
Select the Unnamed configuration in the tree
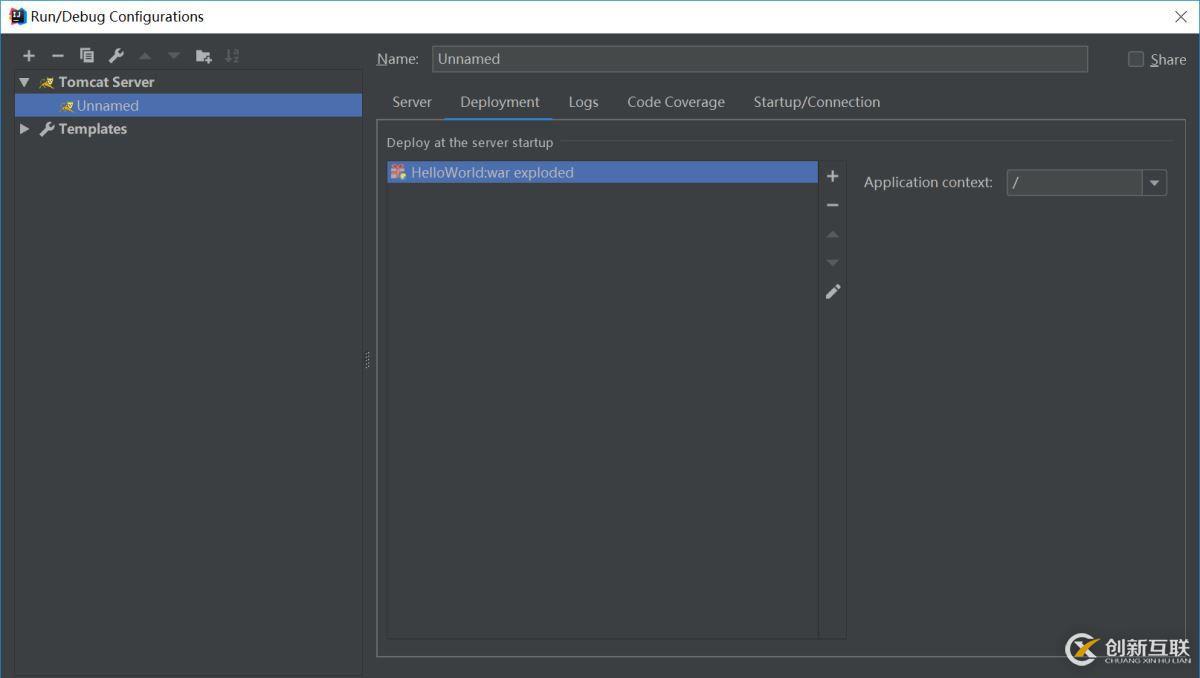[108, 105]
